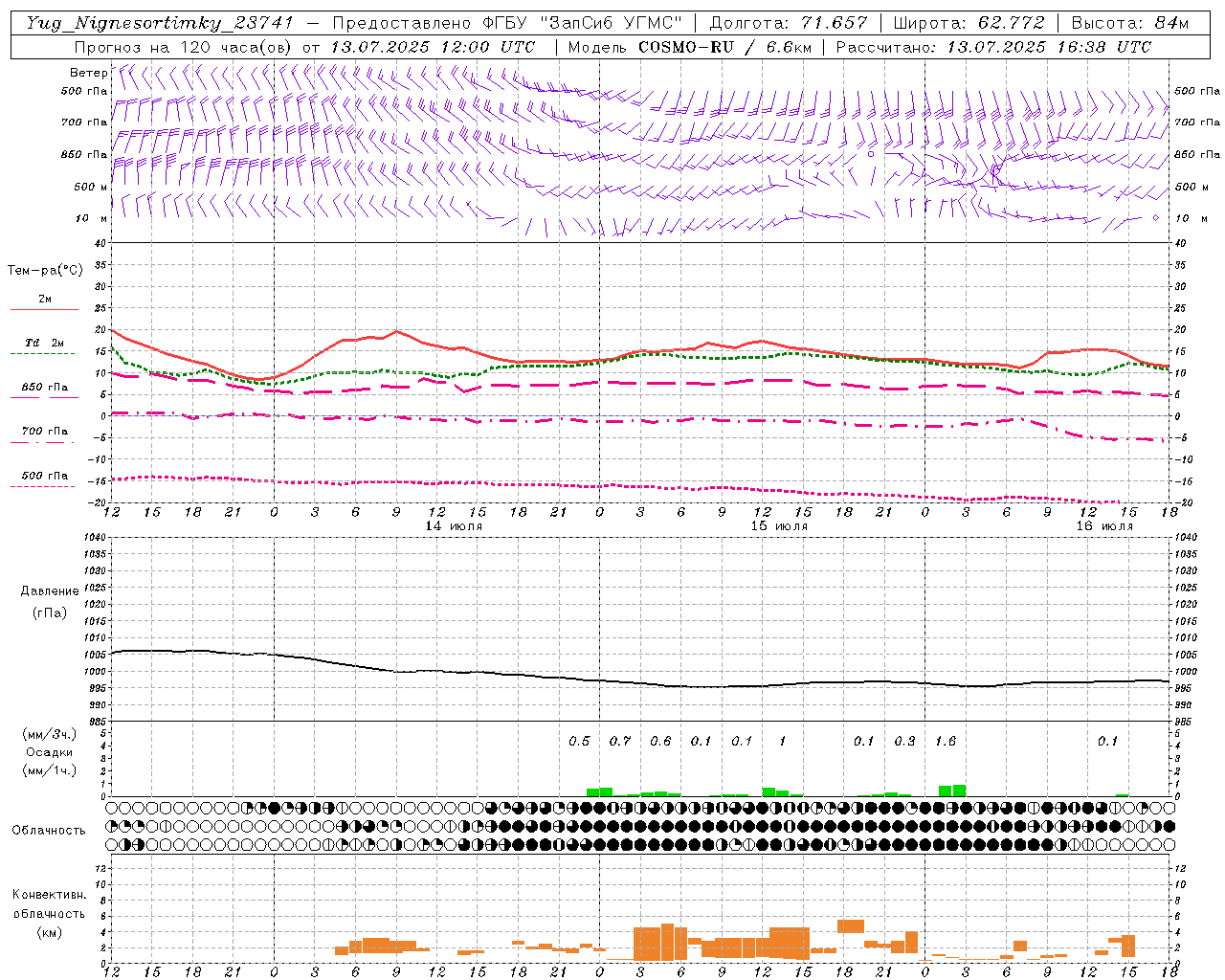Image resolution: width=1225 pixels, height=980 pixels.
Task: Click the 0.5 precipitation total
Action: [579, 742]
